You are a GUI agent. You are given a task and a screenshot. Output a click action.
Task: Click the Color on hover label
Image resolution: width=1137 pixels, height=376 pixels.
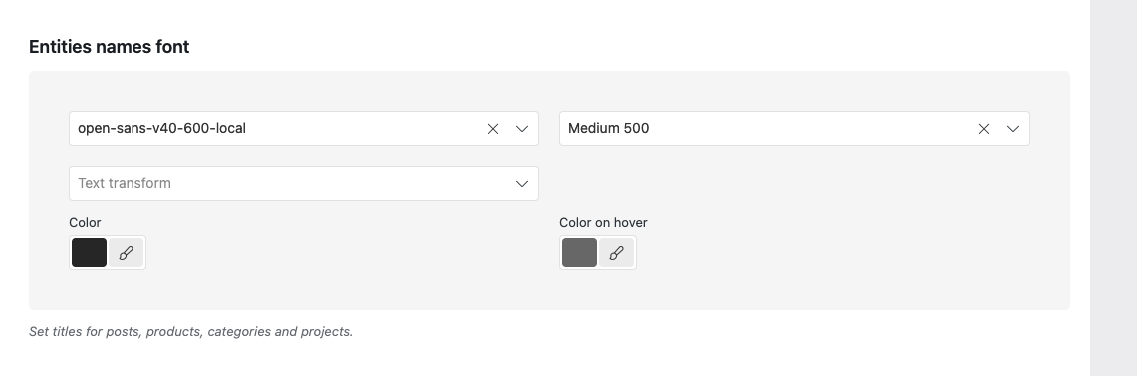pyautogui.click(x=603, y=222)
